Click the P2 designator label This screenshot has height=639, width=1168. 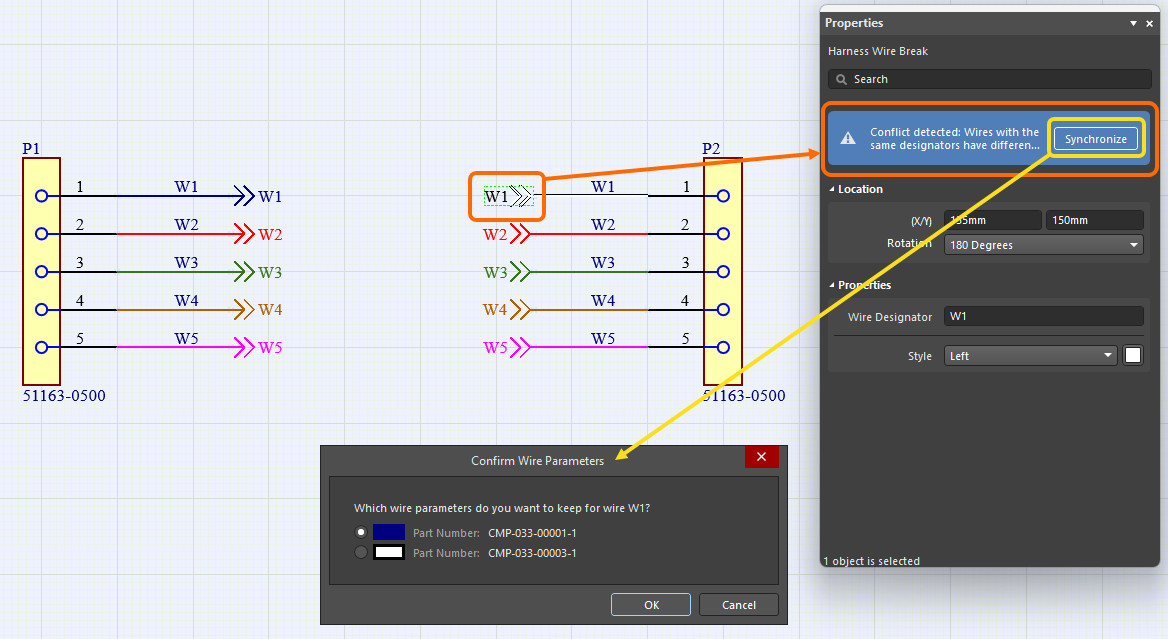[x=711, y=148]
